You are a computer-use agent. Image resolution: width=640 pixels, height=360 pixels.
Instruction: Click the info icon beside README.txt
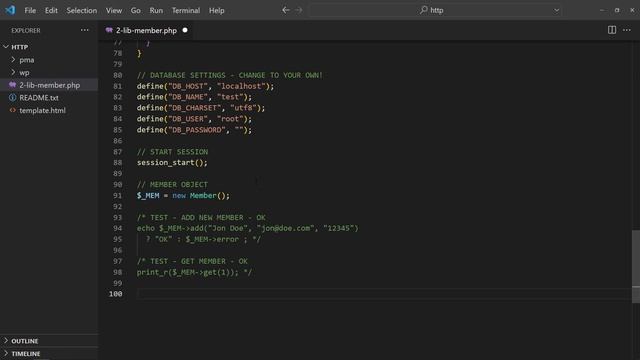click(x=13, y=98)
